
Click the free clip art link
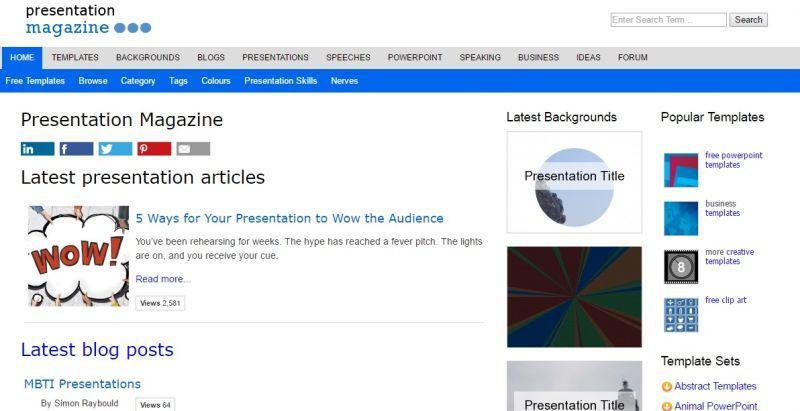[726, 300]
